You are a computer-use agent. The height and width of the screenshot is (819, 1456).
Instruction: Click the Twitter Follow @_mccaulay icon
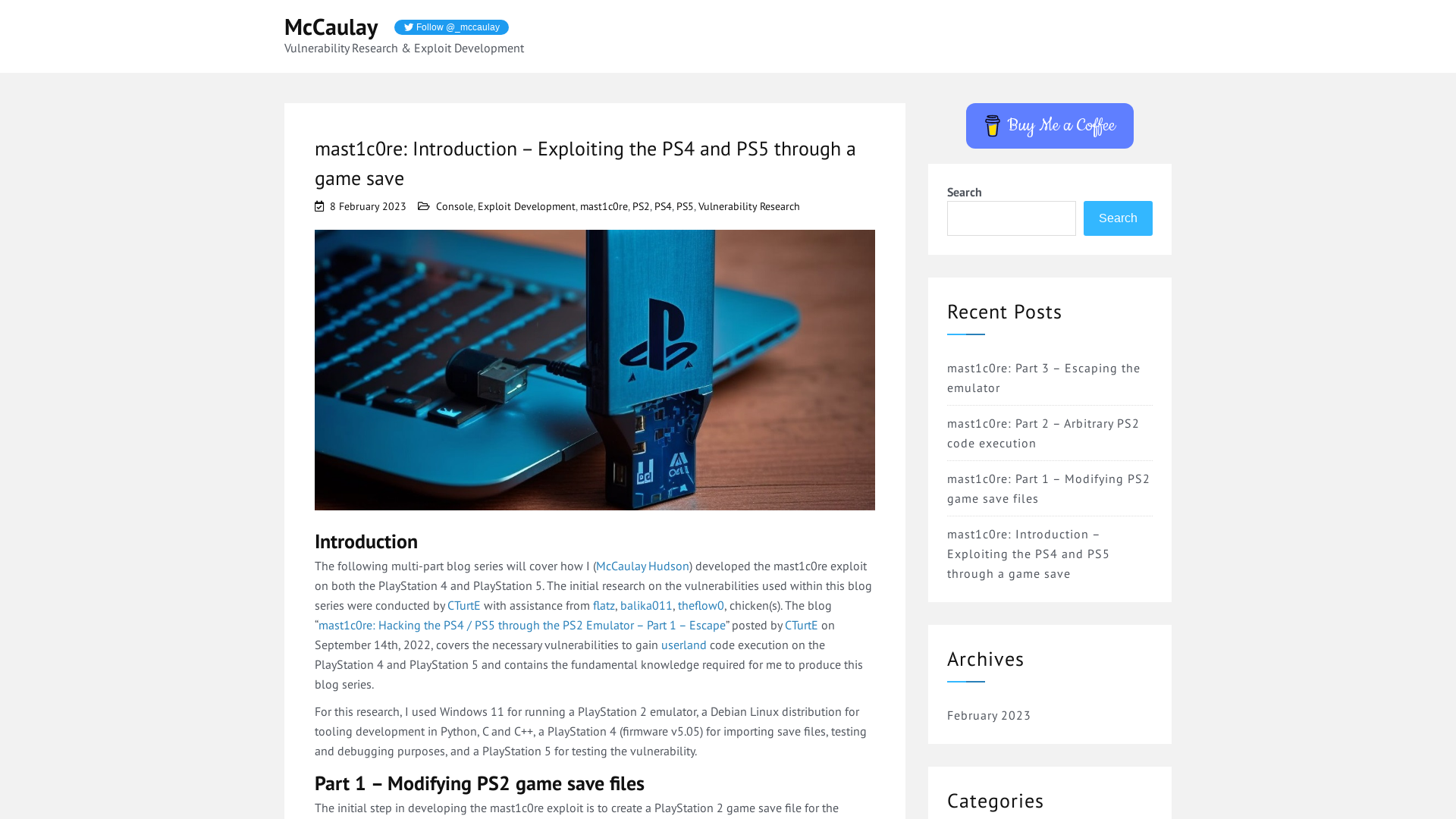click(451, 27)
